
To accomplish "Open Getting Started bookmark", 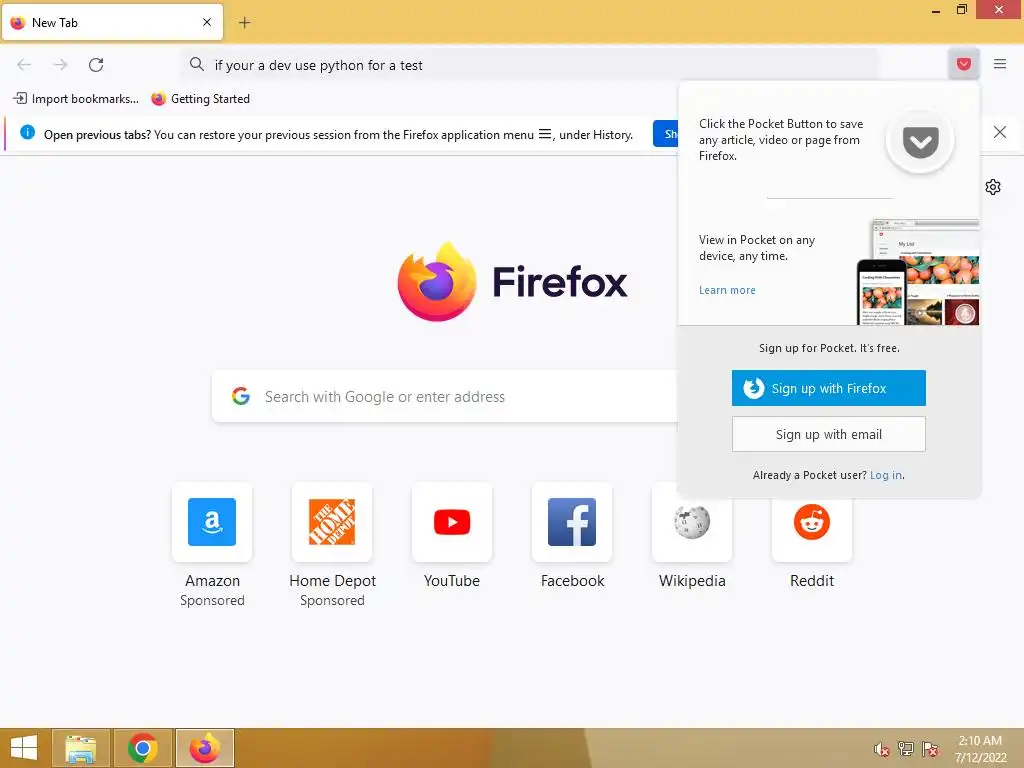I will click(x=200, y=99).
